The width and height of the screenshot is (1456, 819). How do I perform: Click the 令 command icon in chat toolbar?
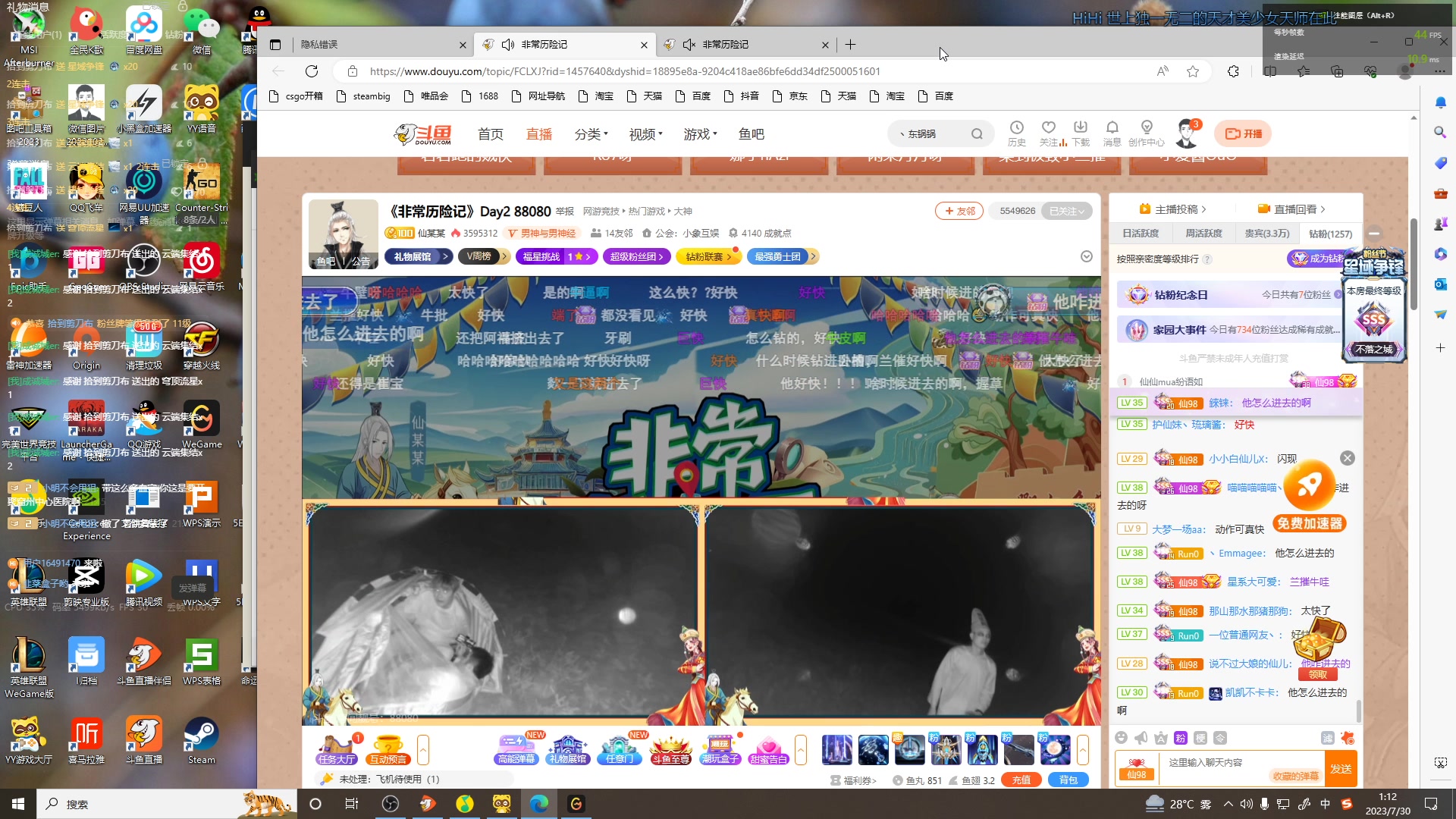tap(1220, 738)
